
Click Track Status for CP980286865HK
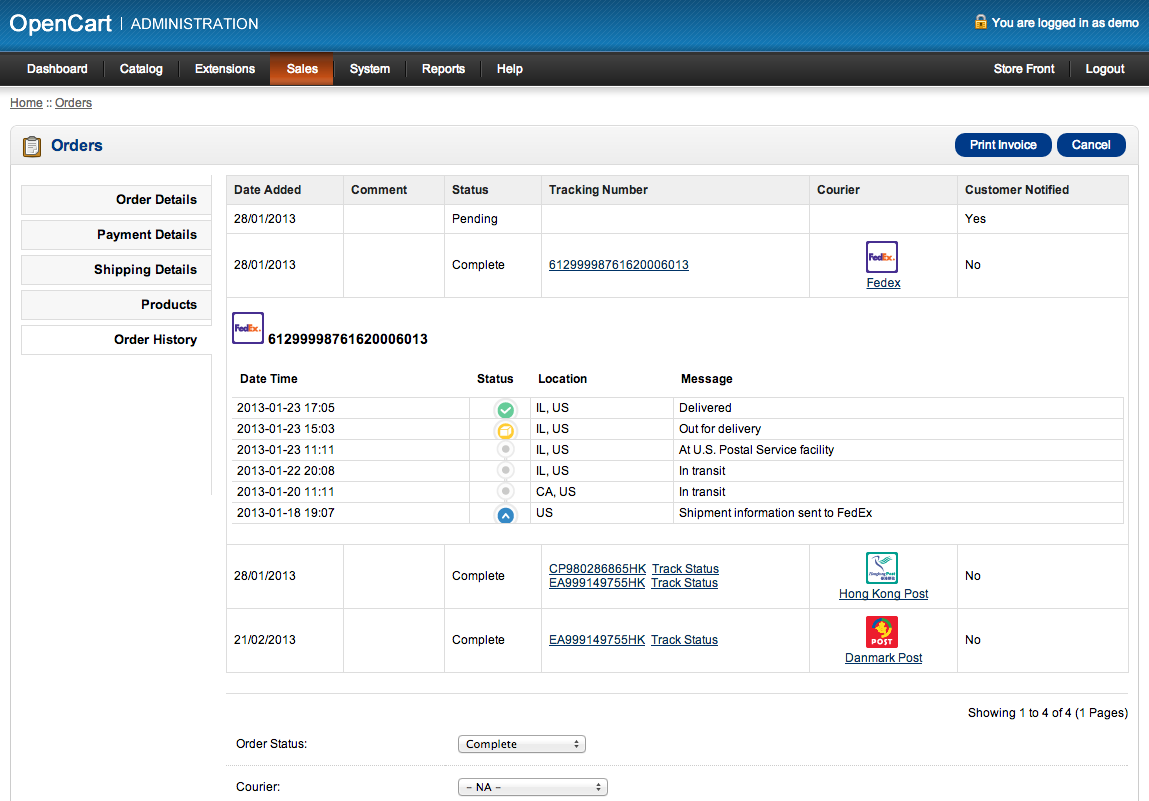[685, 569]
